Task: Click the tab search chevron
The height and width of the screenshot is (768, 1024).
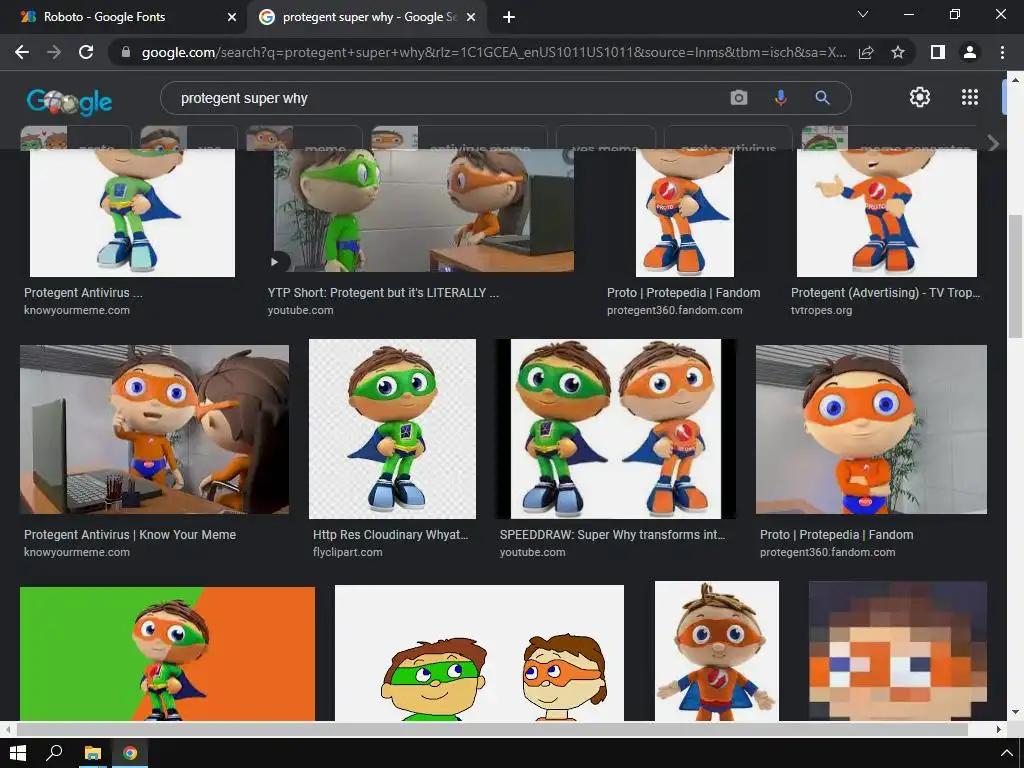Action: pyautogui.click(x=863, y=14)
